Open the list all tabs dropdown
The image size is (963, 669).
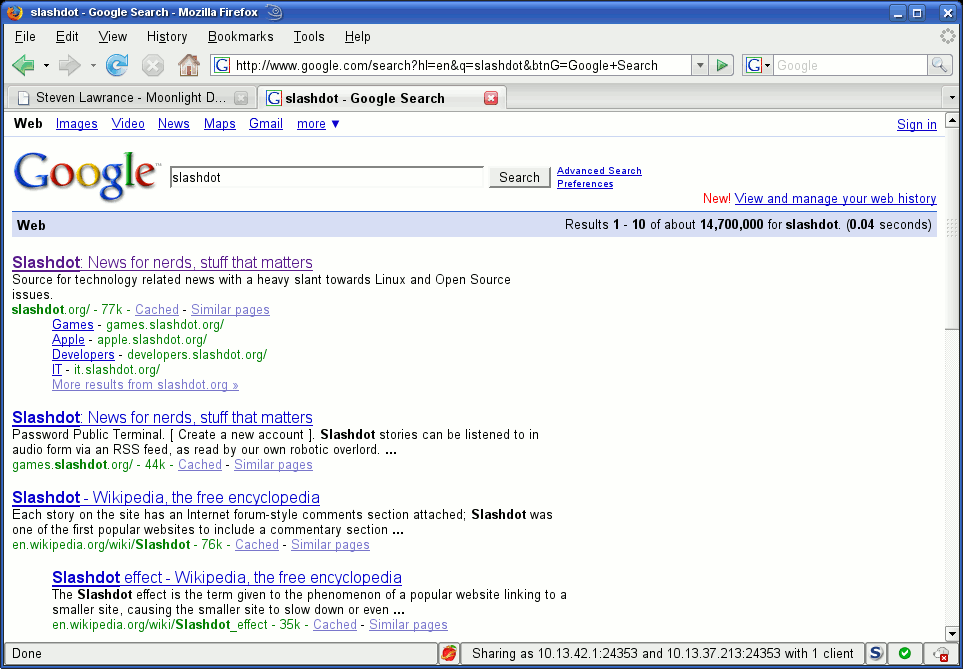pyautogui.click(x=952, y=98)
